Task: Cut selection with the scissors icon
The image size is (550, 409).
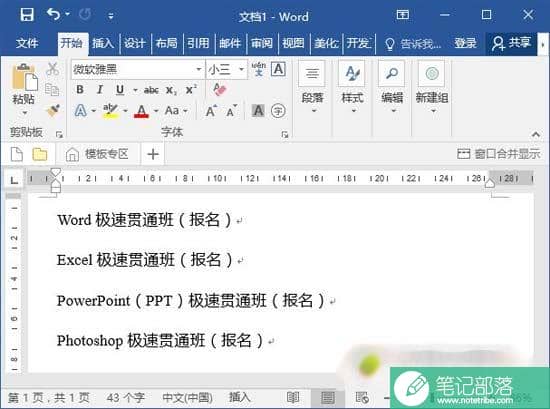Action: pos(53,69)
